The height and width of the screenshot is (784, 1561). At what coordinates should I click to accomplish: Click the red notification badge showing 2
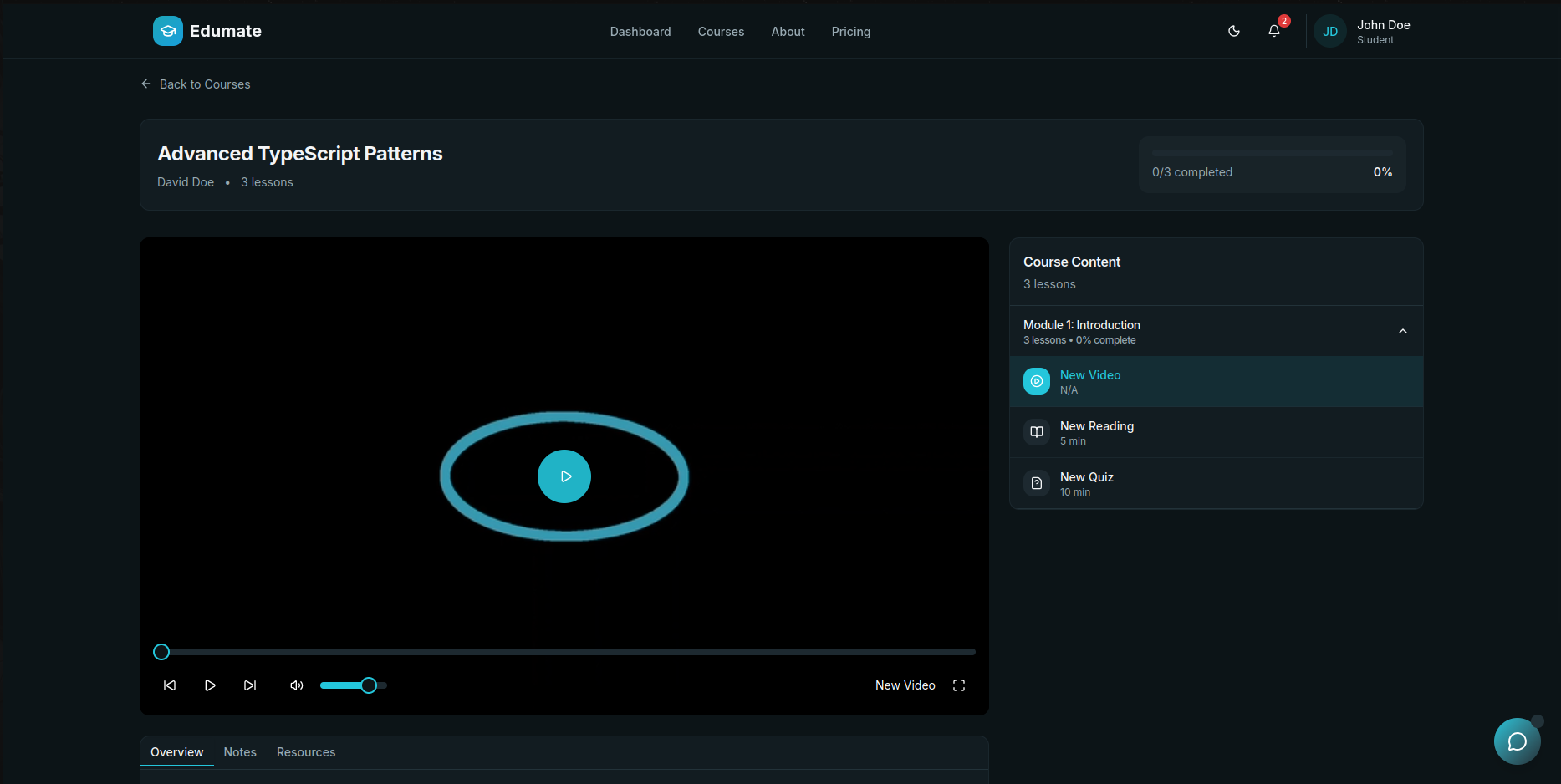coord(1284,21)
